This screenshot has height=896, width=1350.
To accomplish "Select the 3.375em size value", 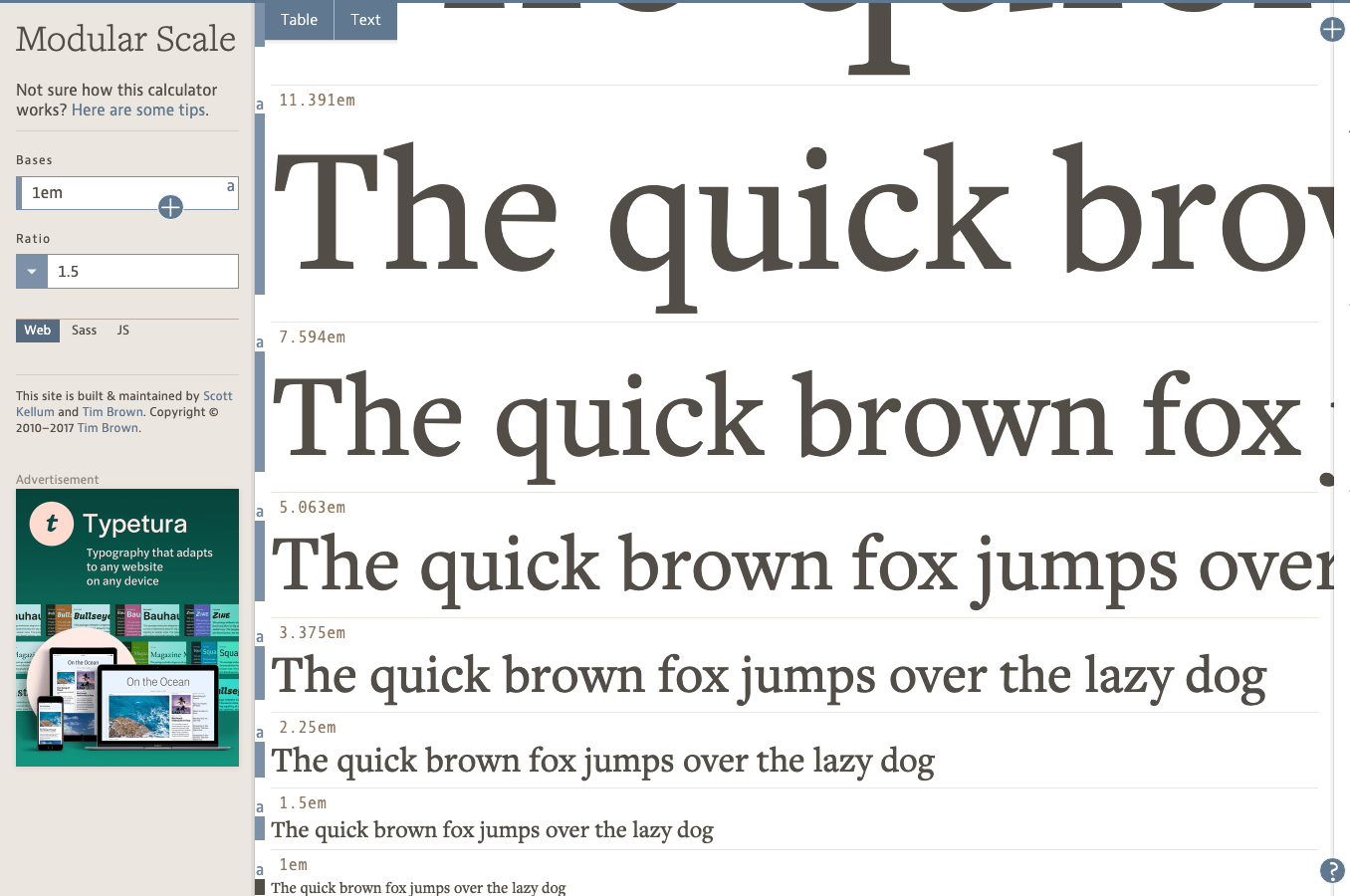I will coord(313,633).
